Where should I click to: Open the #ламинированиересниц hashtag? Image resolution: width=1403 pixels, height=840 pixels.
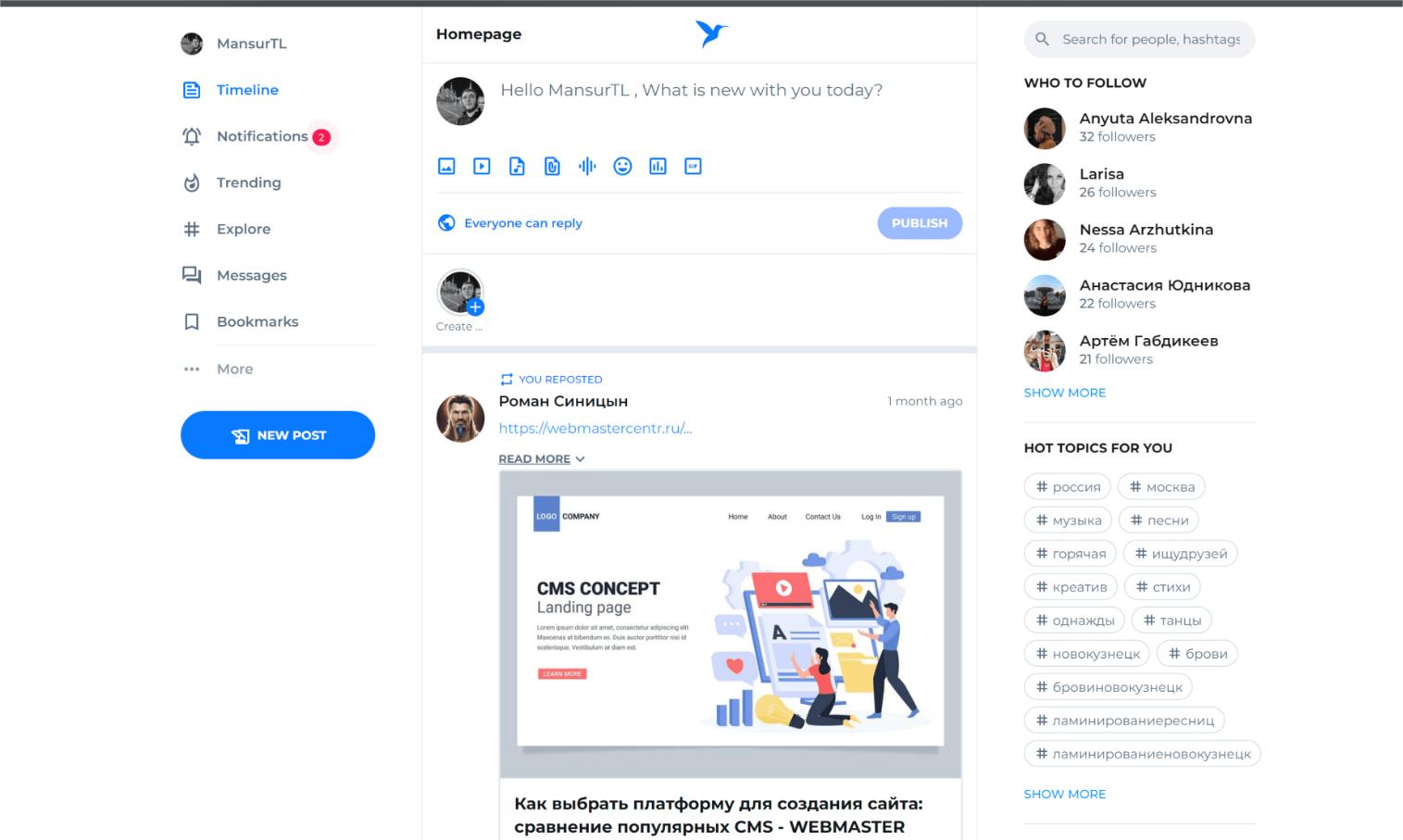click(1124, 721)
